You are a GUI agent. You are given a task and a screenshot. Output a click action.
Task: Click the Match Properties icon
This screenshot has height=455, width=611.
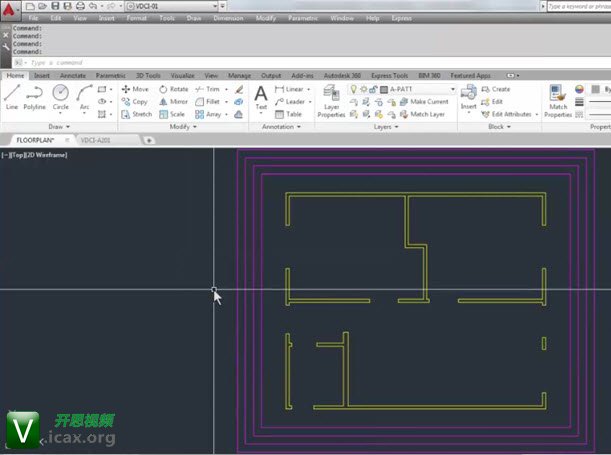[x=558, y=100]
